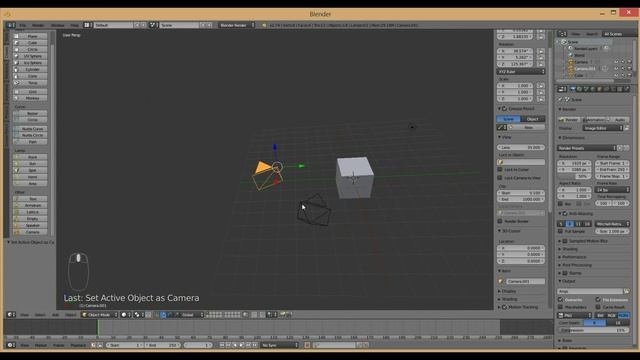
Task: Open the File menu
Action: tap(23, 25)
